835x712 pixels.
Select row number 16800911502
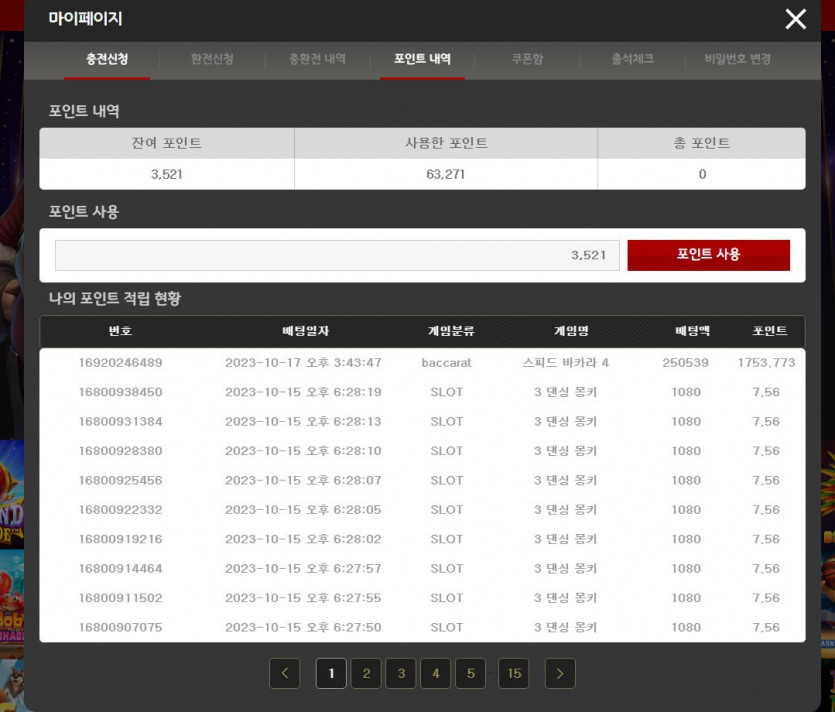coord(120,598)
